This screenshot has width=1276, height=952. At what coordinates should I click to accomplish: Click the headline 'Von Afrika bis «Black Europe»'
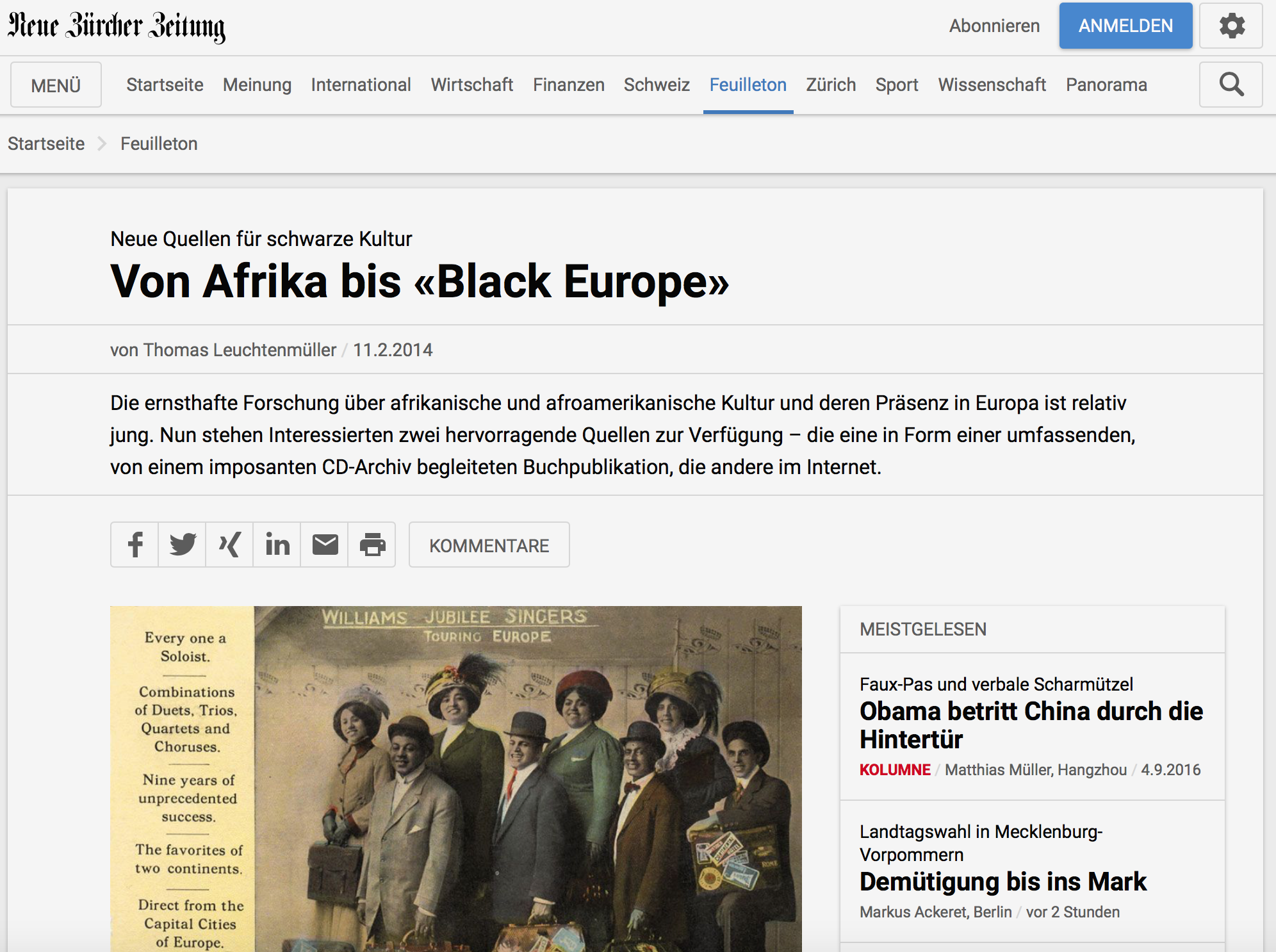pos(420,282)
